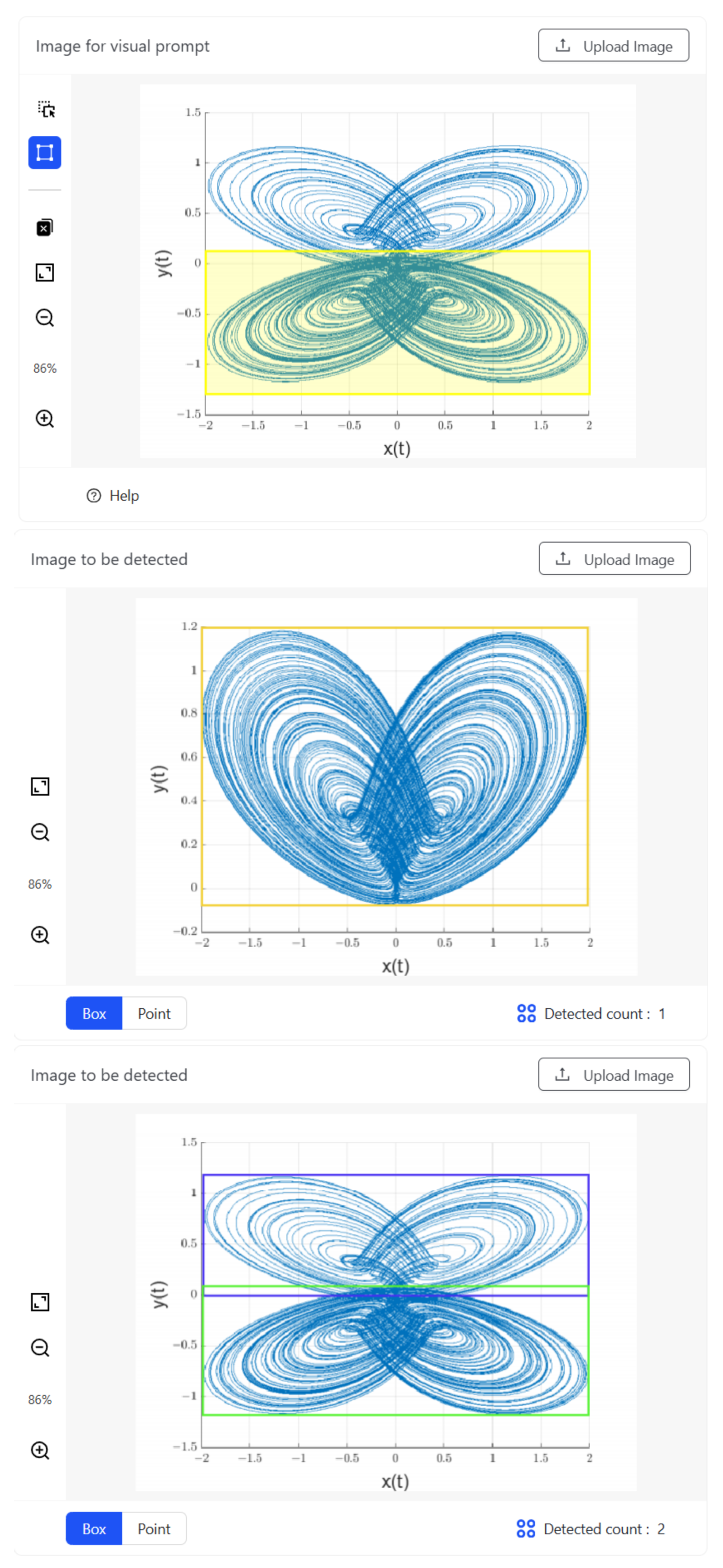Open the Help link
The width and height of the screenshot is (723, 1568).
(113, 496)
